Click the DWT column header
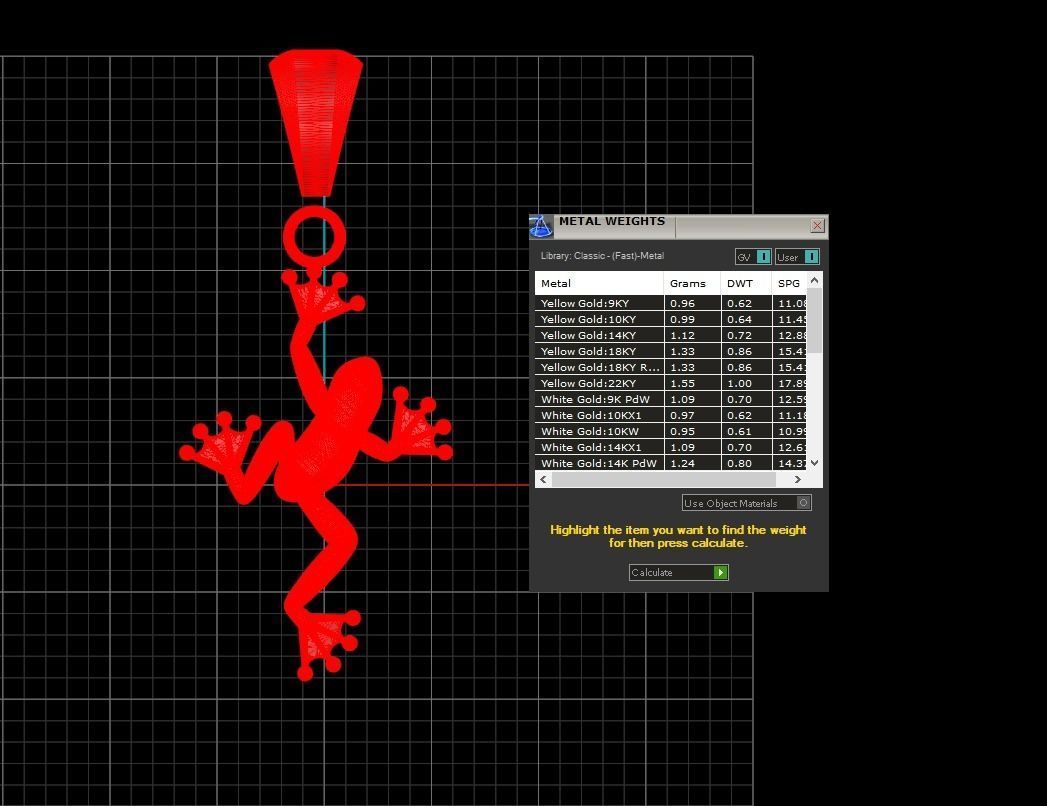Screen dimensions: 1047x806 746,283
